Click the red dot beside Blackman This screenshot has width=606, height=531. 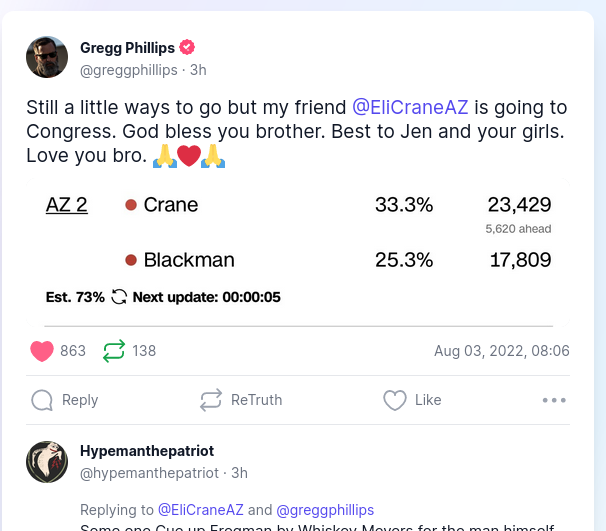(x=131, y=260)
